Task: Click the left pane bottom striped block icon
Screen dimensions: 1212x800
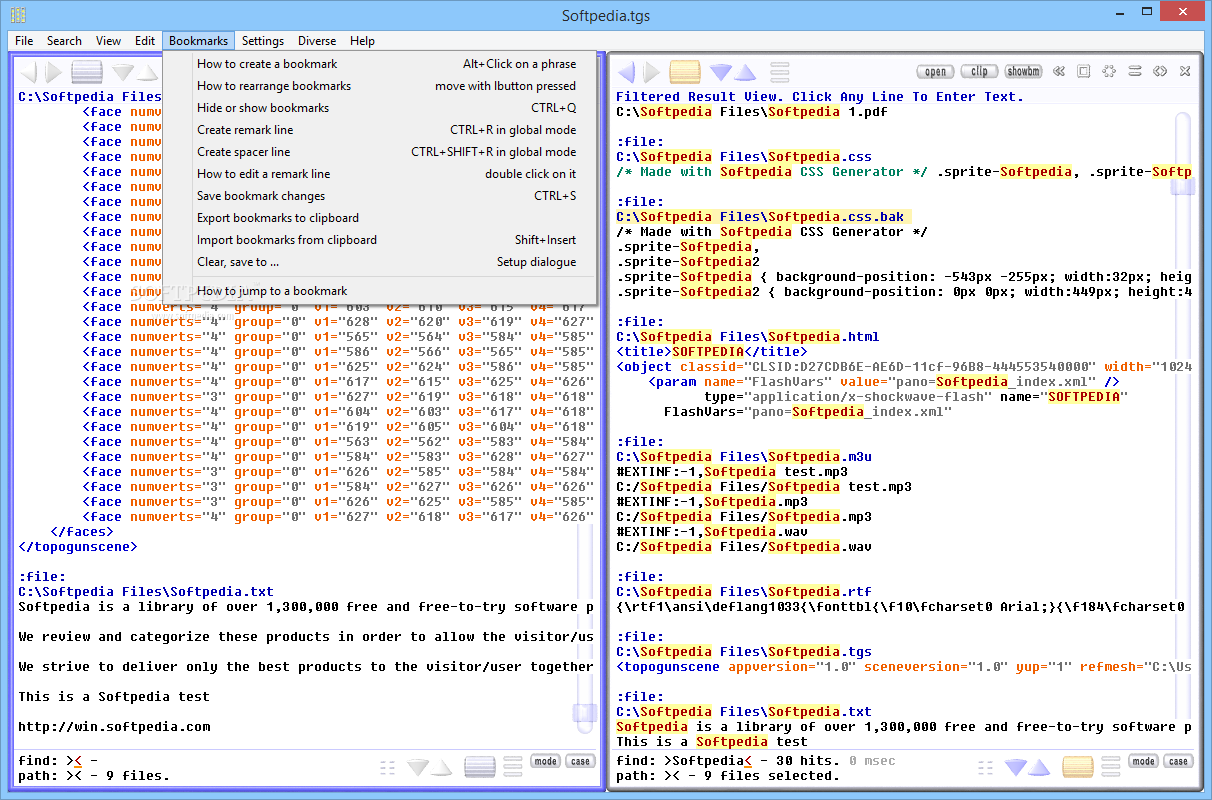Action: 480,767
